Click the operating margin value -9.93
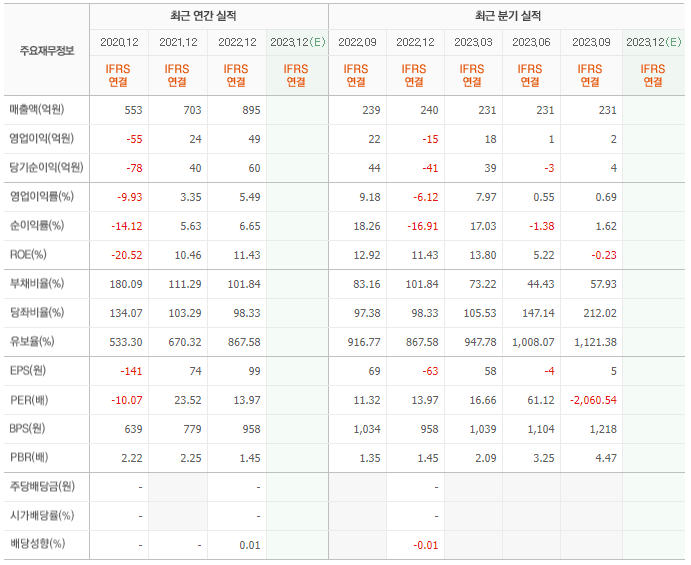 [130, 197]
